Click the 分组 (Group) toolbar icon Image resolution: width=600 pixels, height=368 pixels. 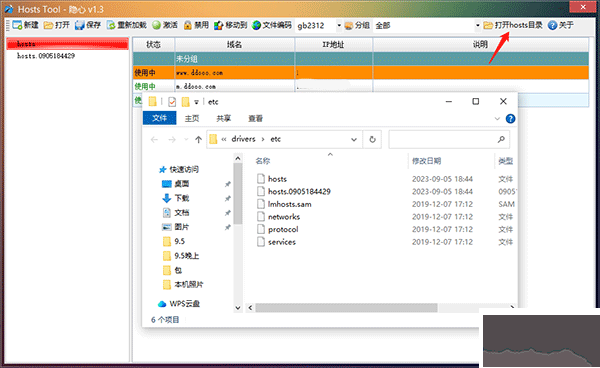349,26
